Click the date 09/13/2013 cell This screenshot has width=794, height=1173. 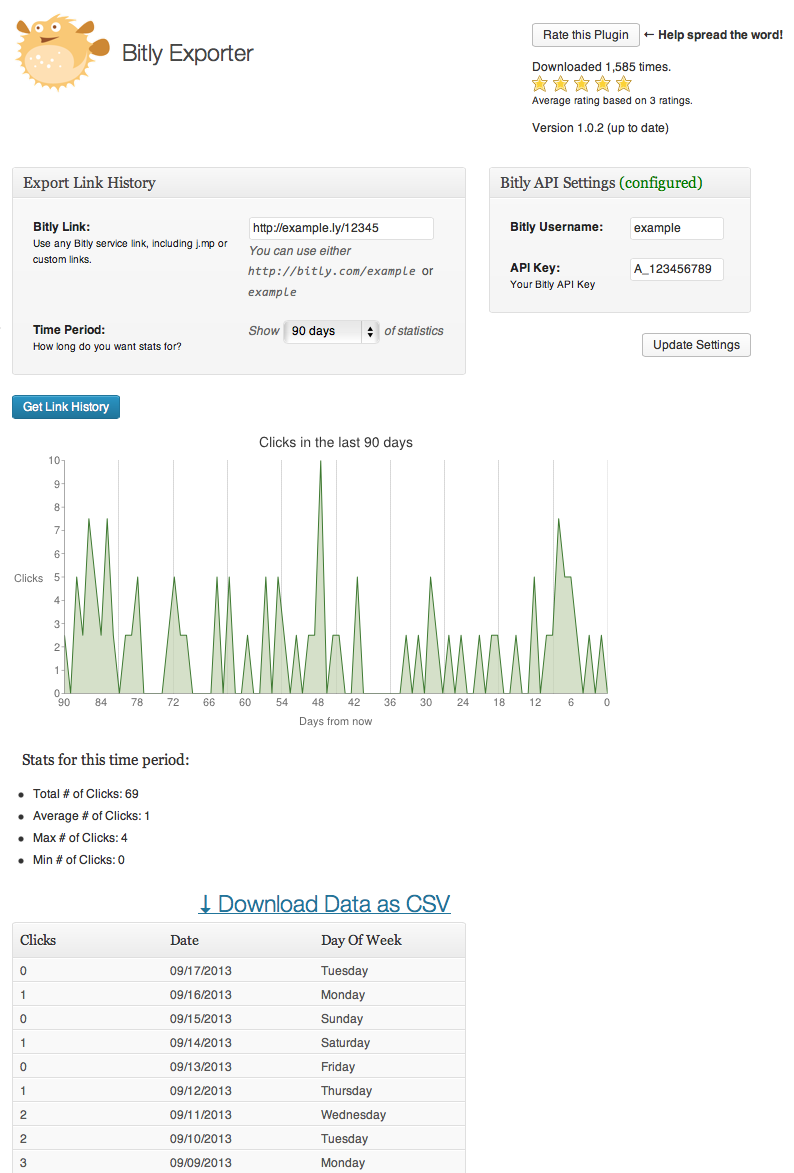[x=201, y=1067]
